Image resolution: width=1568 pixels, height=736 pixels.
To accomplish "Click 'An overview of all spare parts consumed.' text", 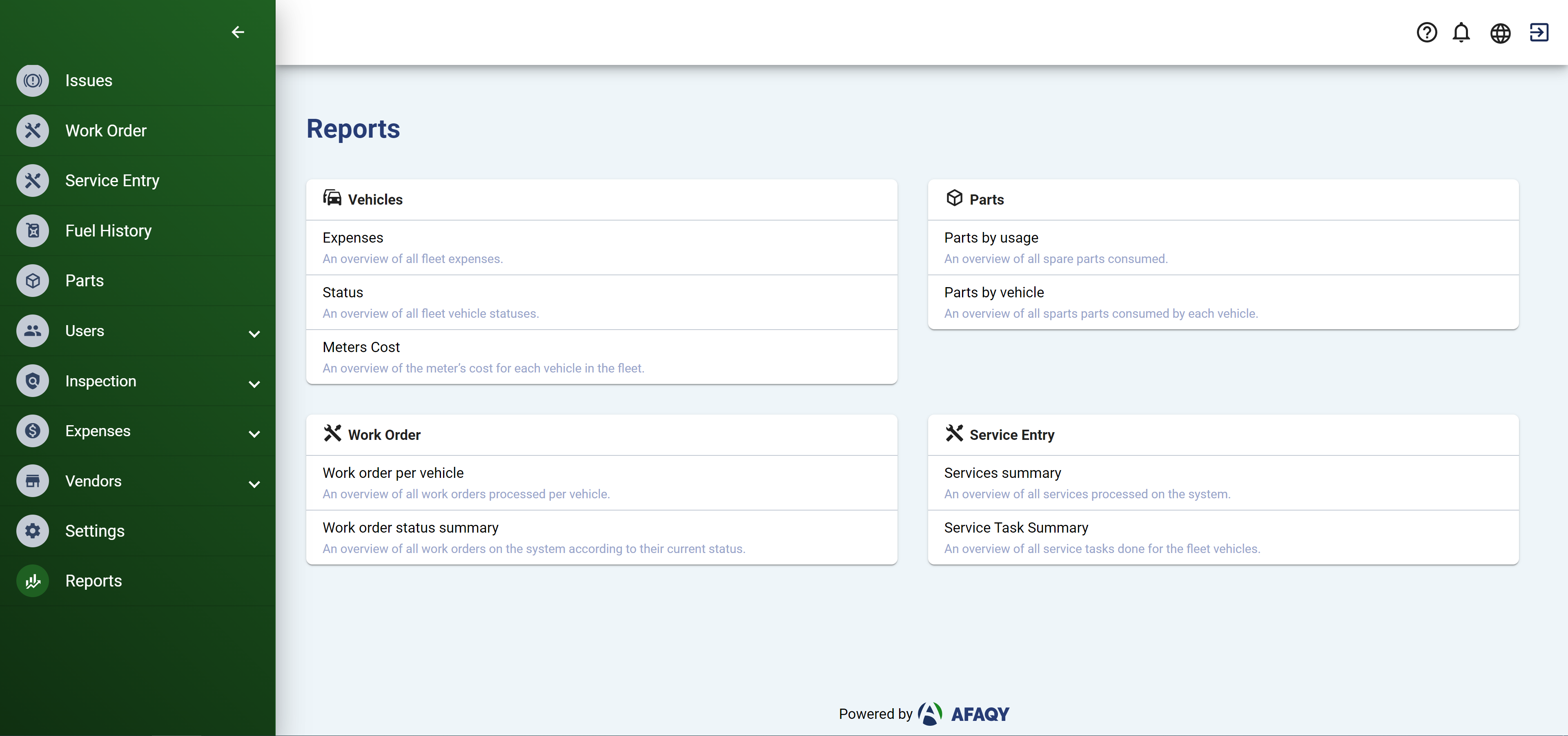I will coord(1056,259).
